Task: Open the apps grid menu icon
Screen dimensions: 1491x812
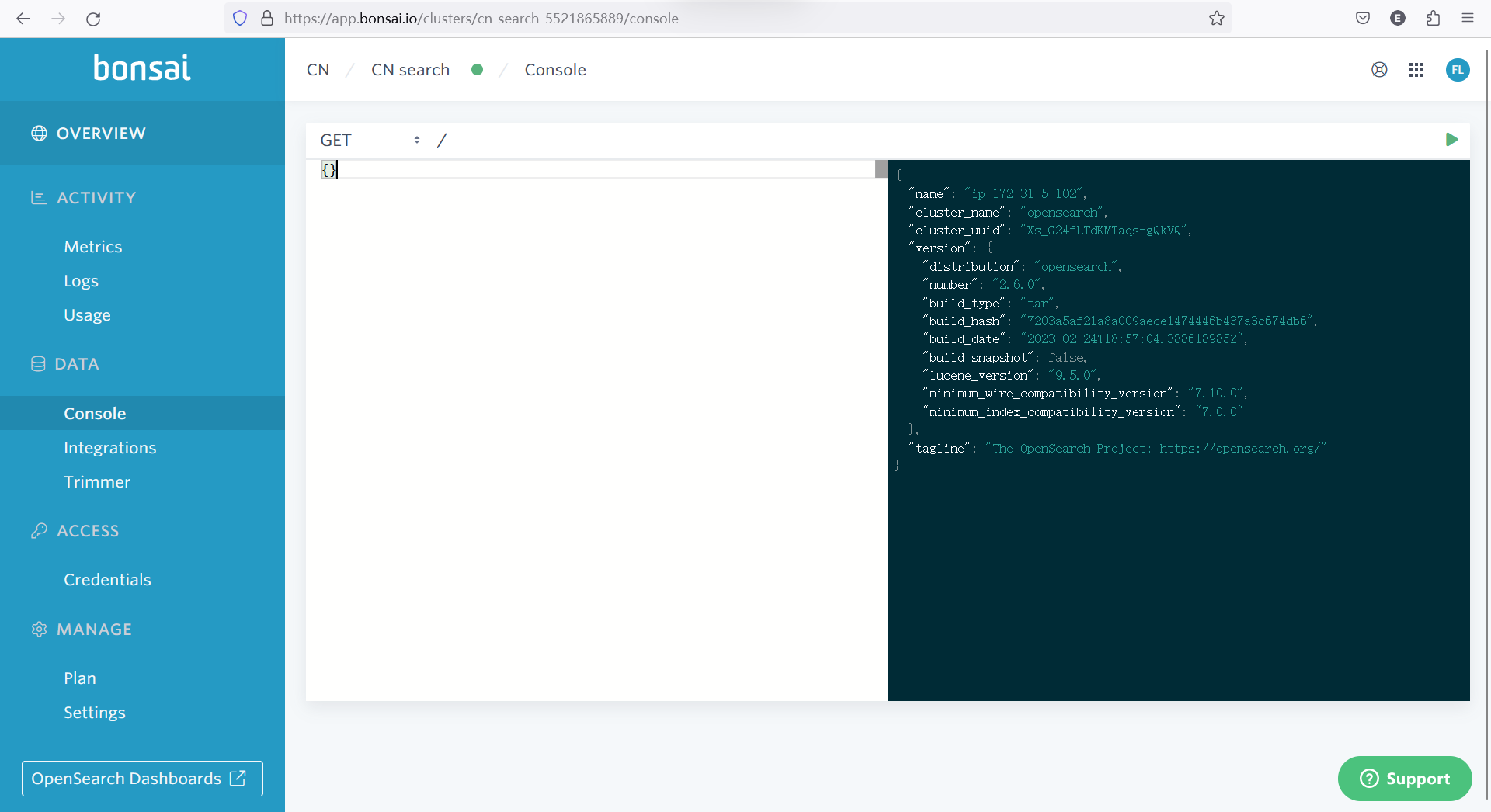Action: pos(1416,70)
